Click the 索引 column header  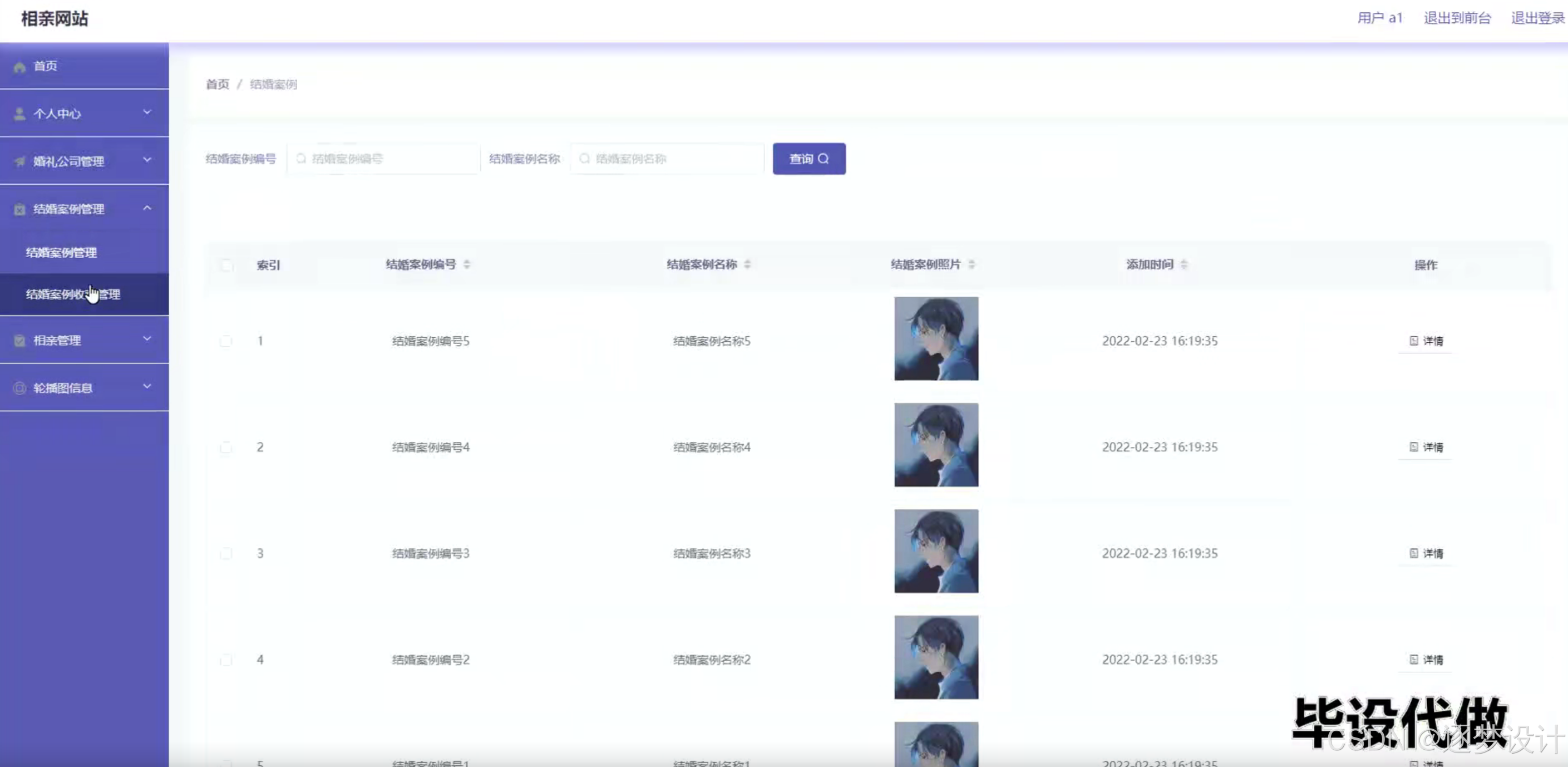(x=268, y=265)
